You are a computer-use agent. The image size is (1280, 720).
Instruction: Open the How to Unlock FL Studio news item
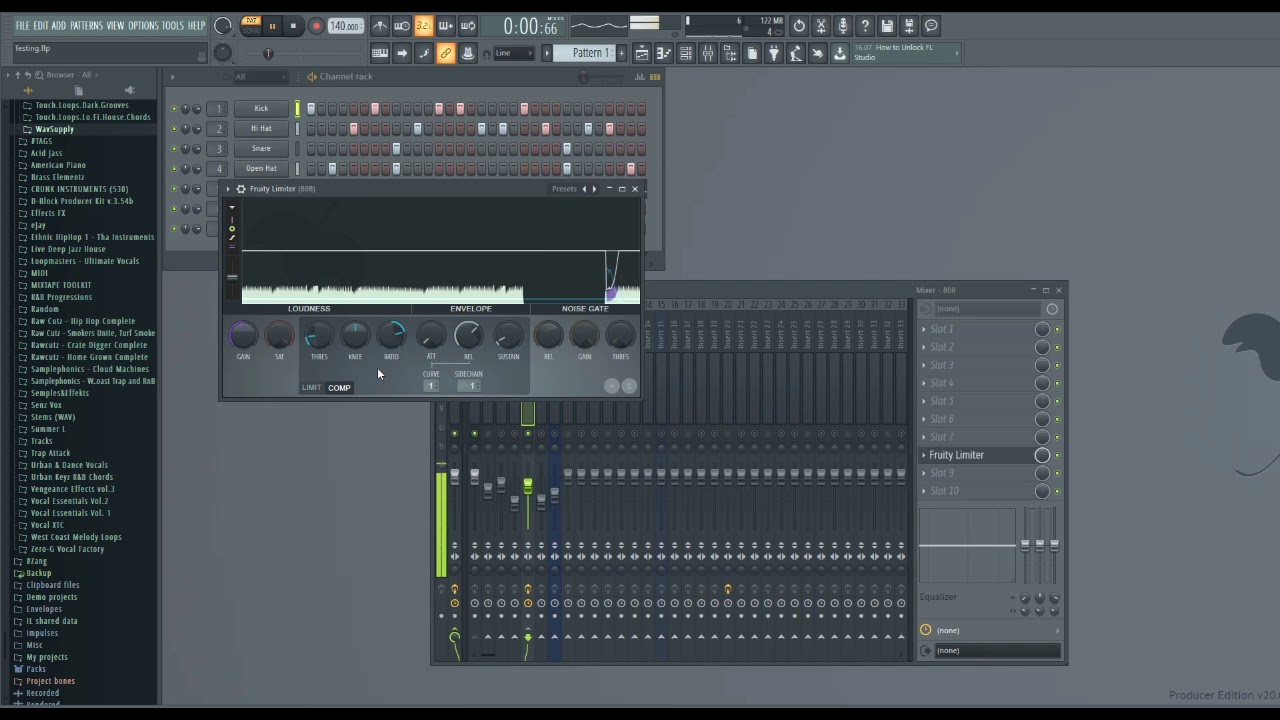[x=905, y=52]
